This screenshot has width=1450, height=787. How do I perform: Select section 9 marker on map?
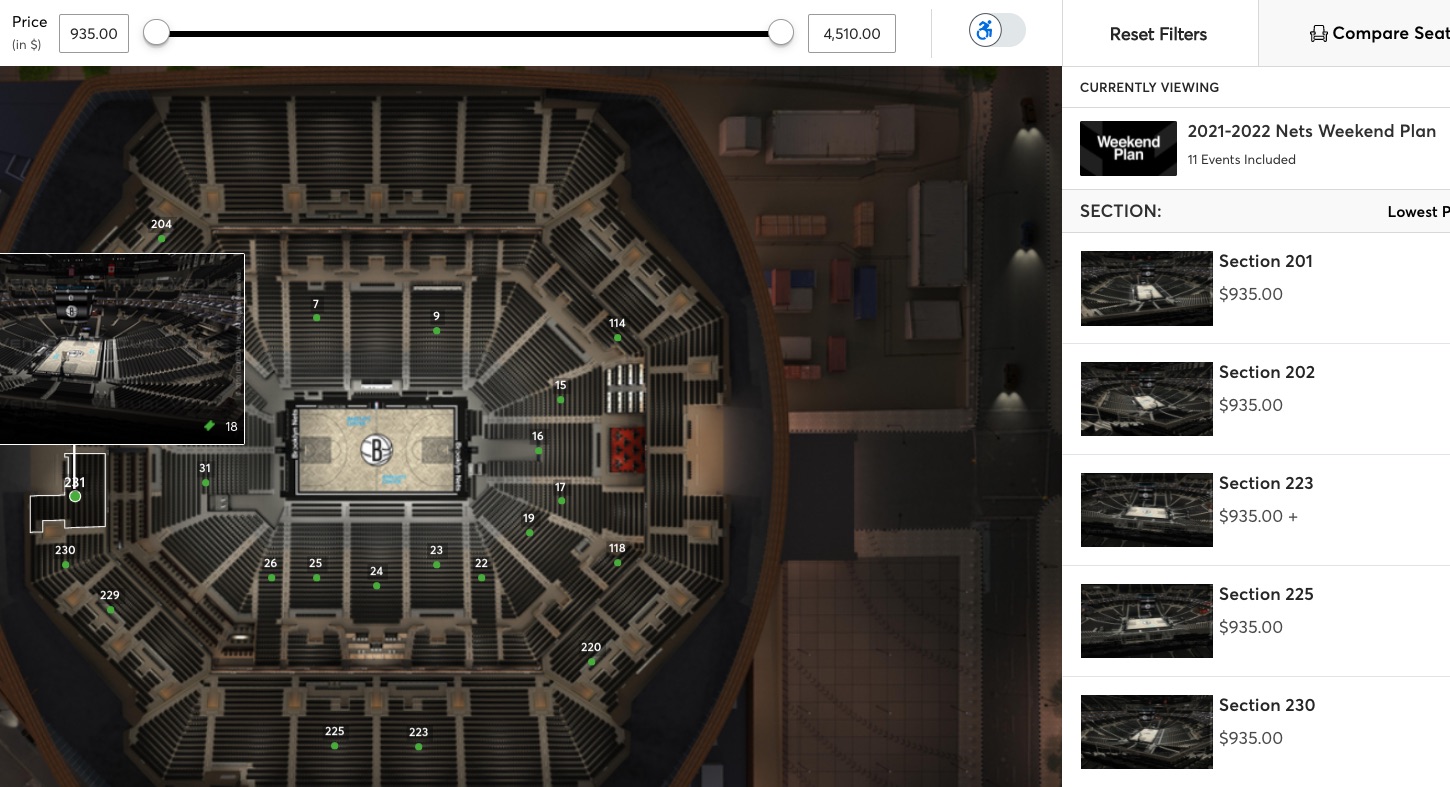pyautogui.click(x=436, y=330)
